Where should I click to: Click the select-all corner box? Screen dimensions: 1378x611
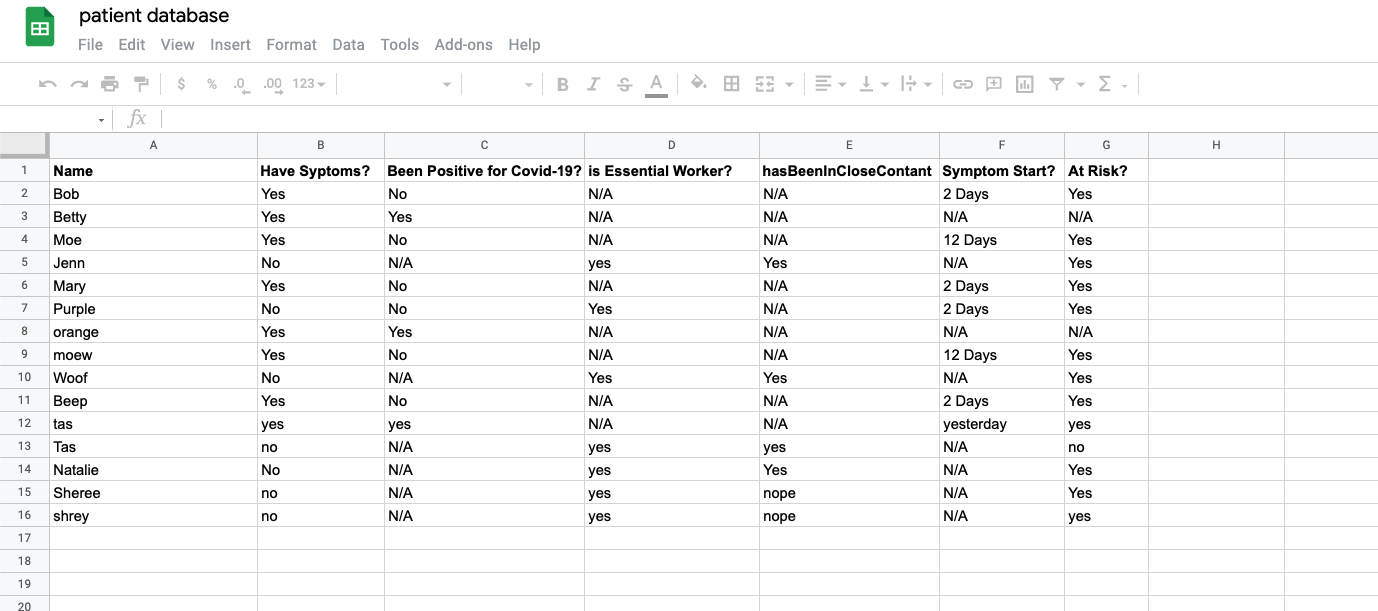click(x=24, y=145)
